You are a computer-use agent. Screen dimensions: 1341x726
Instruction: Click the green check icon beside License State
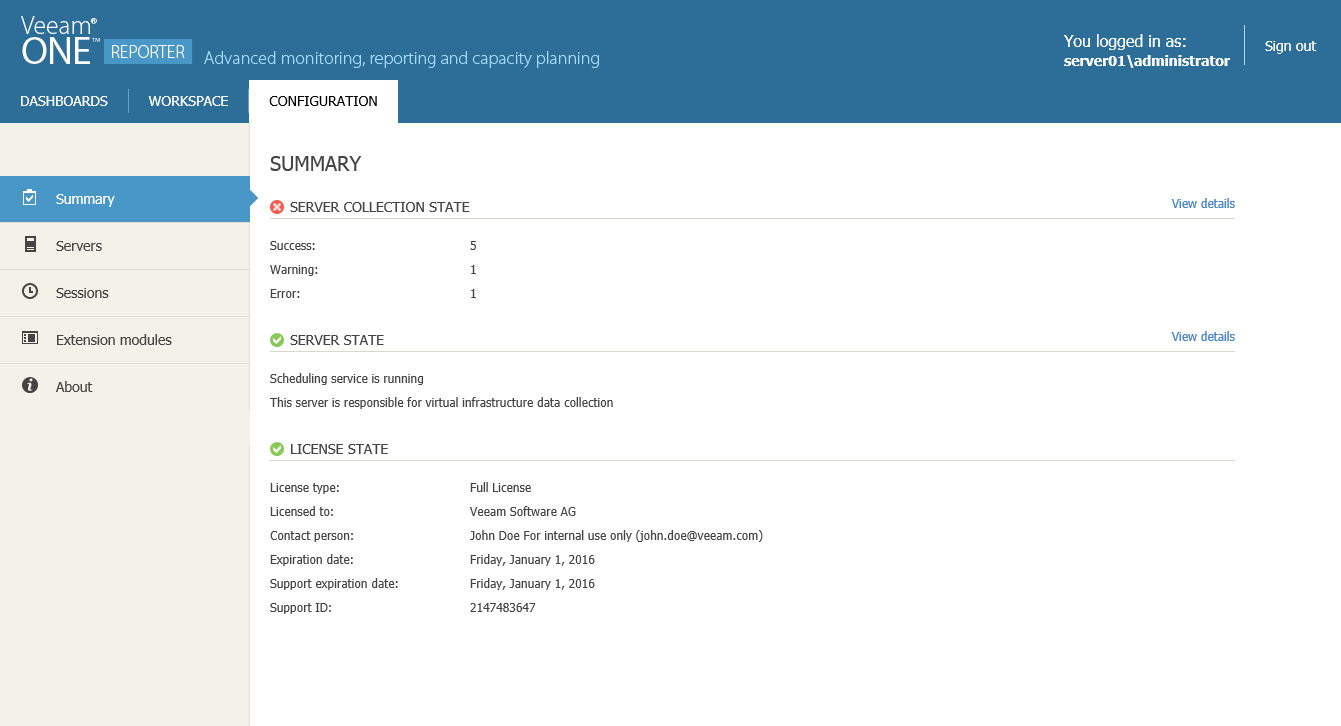point(277,449)
